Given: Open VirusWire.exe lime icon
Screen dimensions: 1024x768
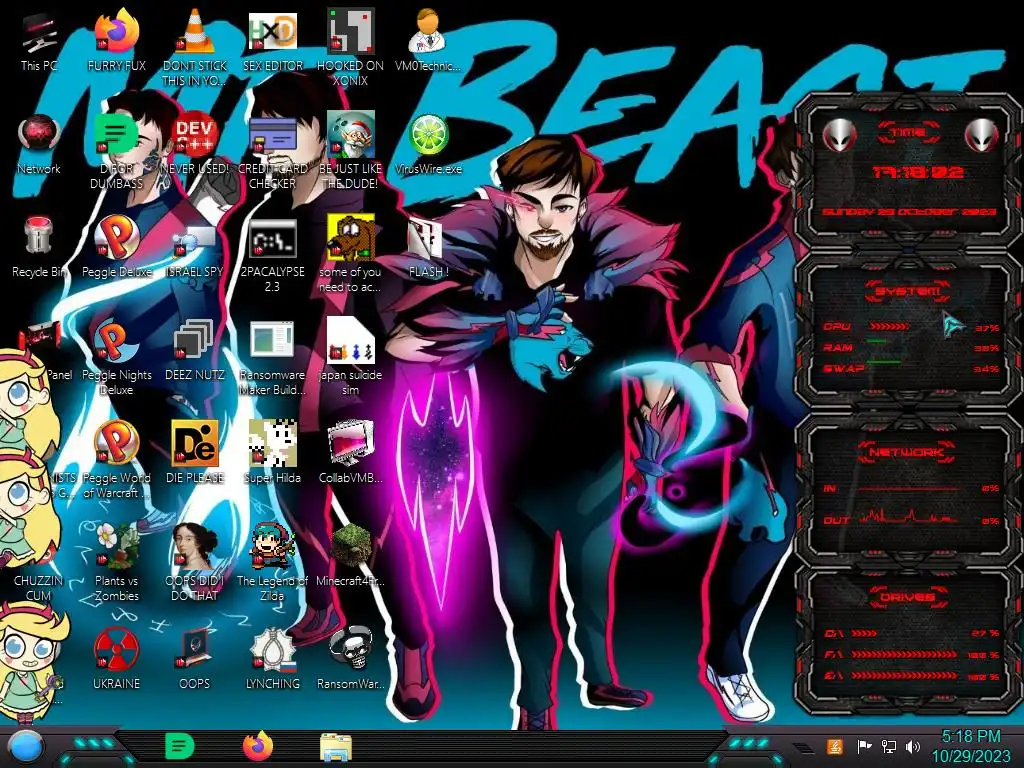Looking at the screenshot, I should click(428, 145).
